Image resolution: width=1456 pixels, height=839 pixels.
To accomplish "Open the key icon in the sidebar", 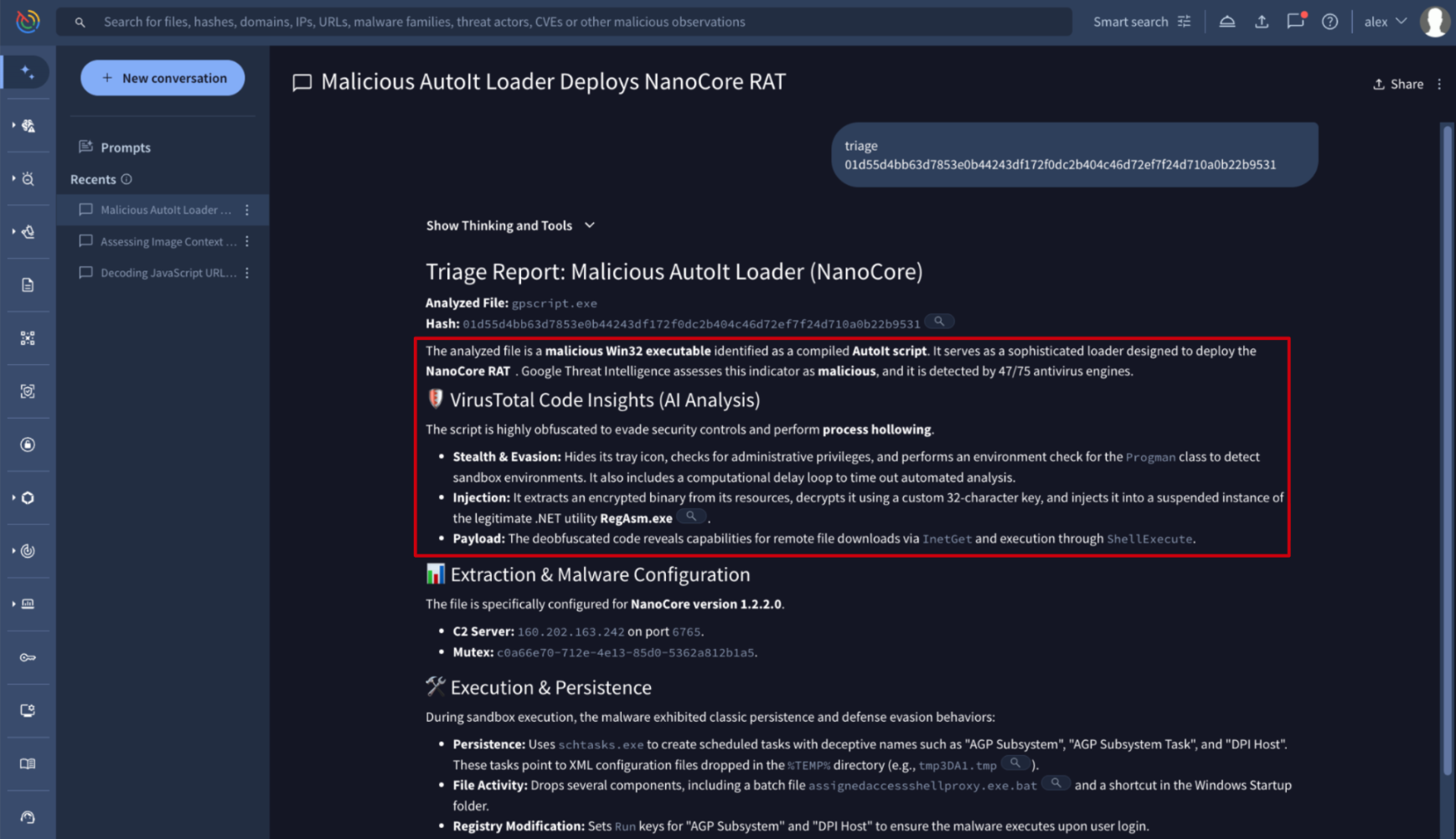I will click(x=28, y=657).
